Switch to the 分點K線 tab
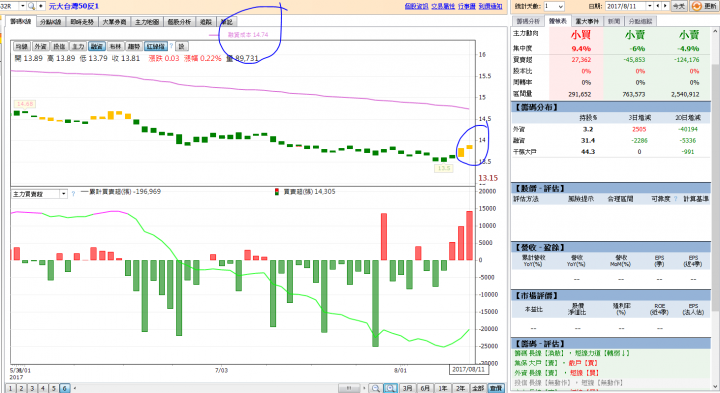Viewport: 720px width, 393px height. 51,22
